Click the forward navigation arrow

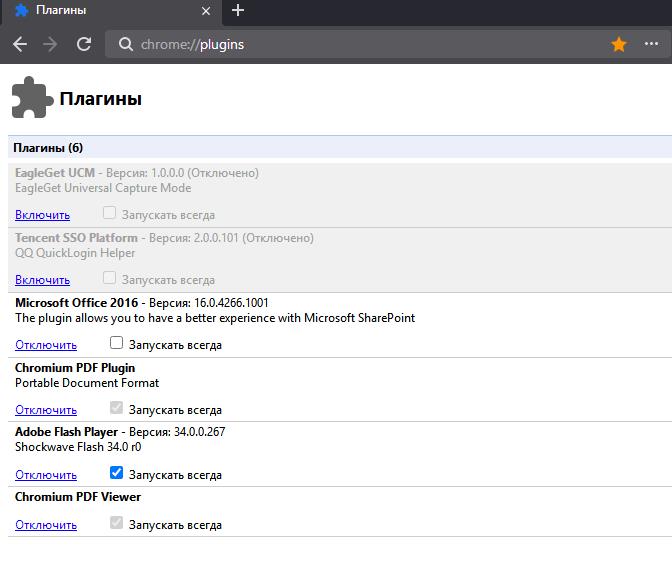[x=50, y=44]
